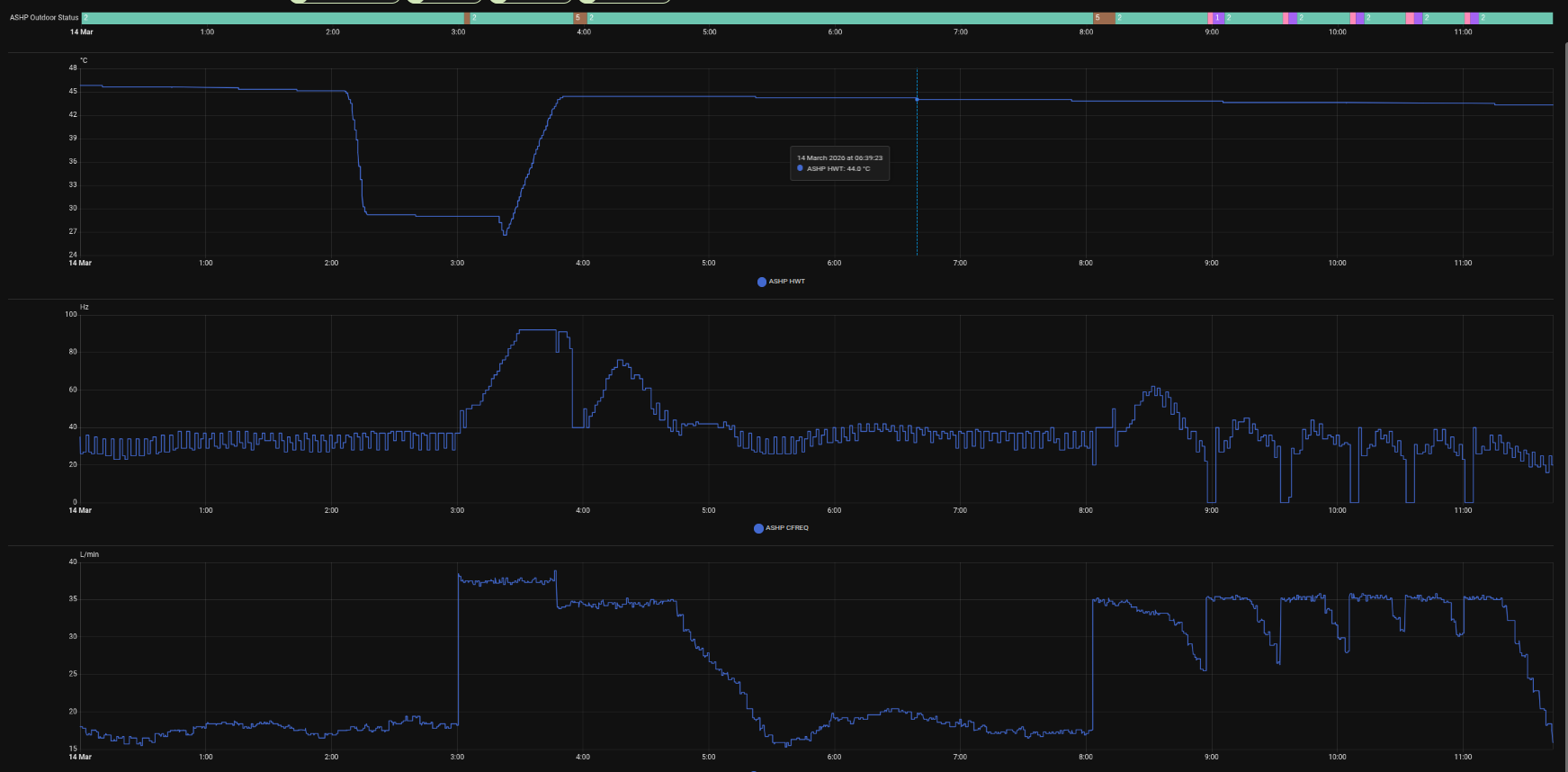Toggle the ASHP CFREQ legend label
Screen dimensions: 1568x772
tap(786, 528)
